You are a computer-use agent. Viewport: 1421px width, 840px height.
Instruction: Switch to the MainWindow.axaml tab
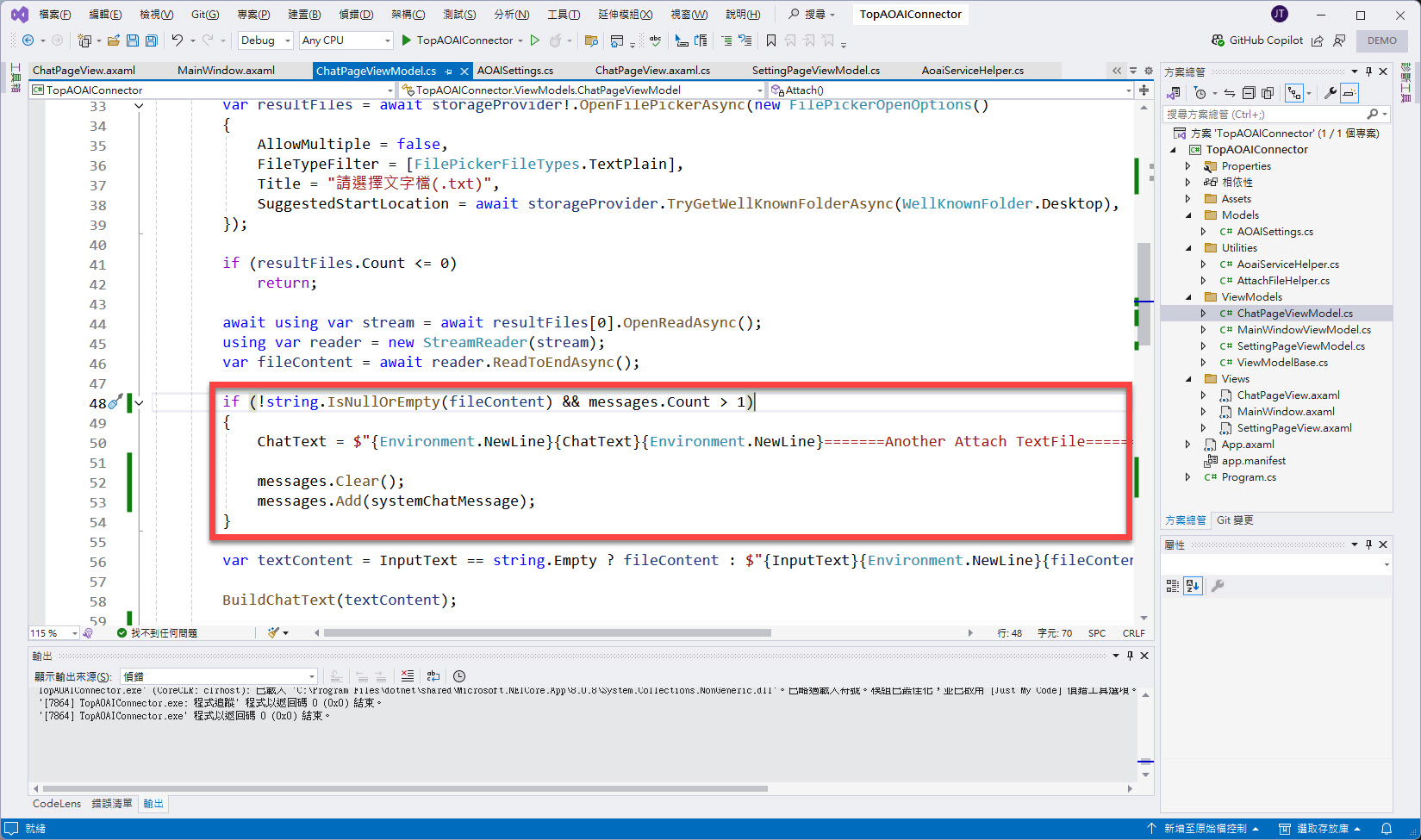tap(226, 71)
